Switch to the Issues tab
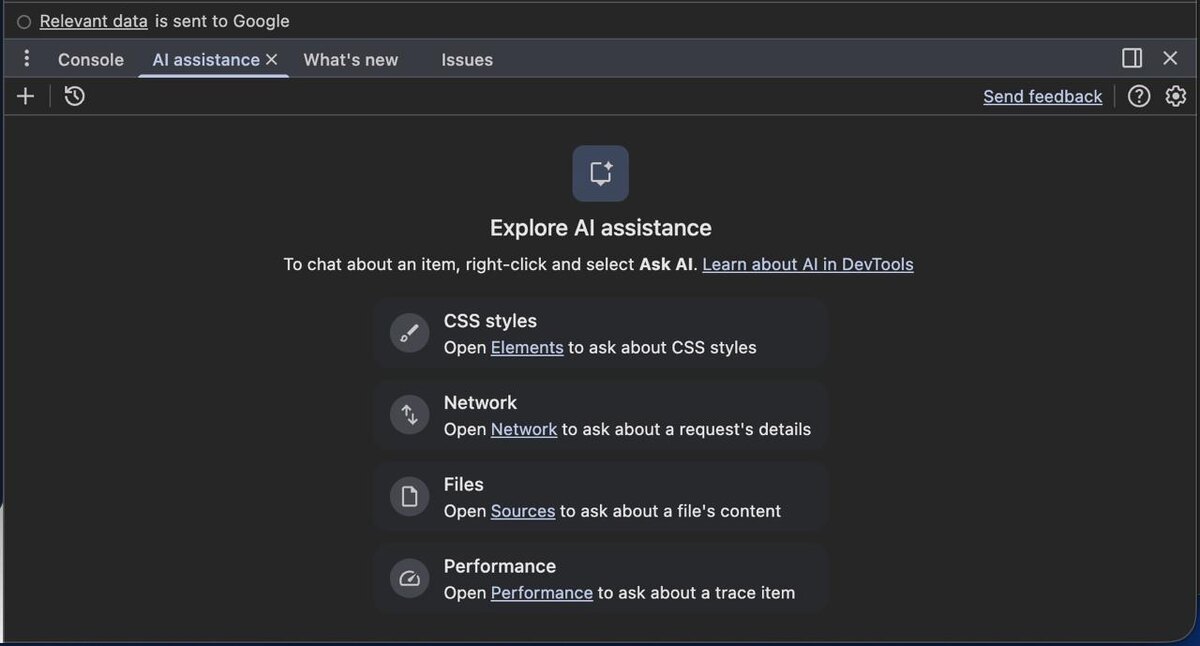Viewport: 1200px width, 646px height. click(467, 60)
